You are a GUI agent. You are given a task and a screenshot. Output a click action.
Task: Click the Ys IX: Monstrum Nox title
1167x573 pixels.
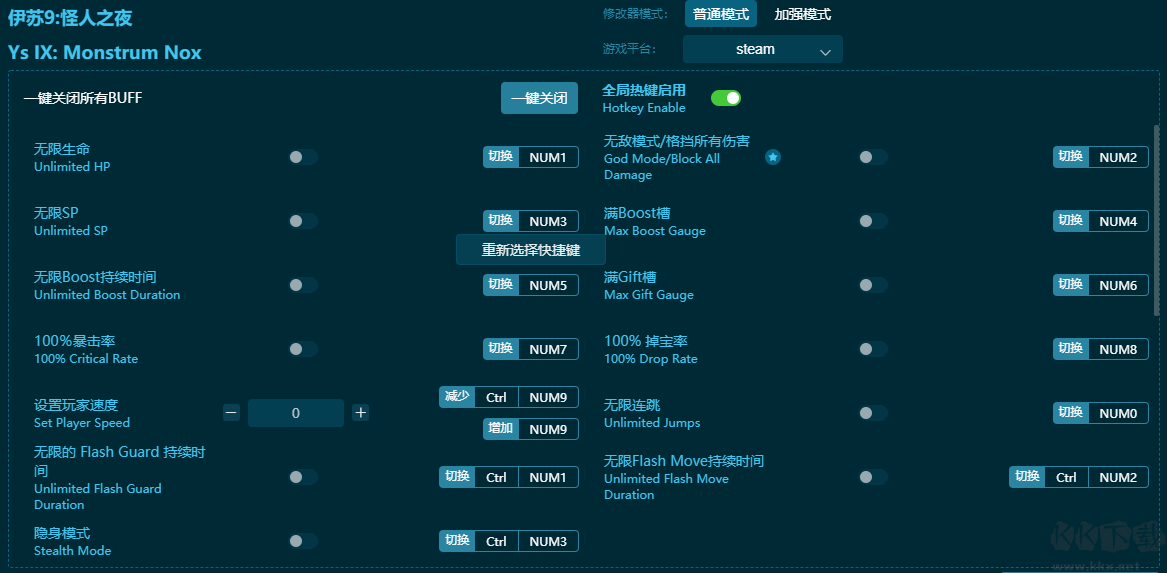[104, 53]
